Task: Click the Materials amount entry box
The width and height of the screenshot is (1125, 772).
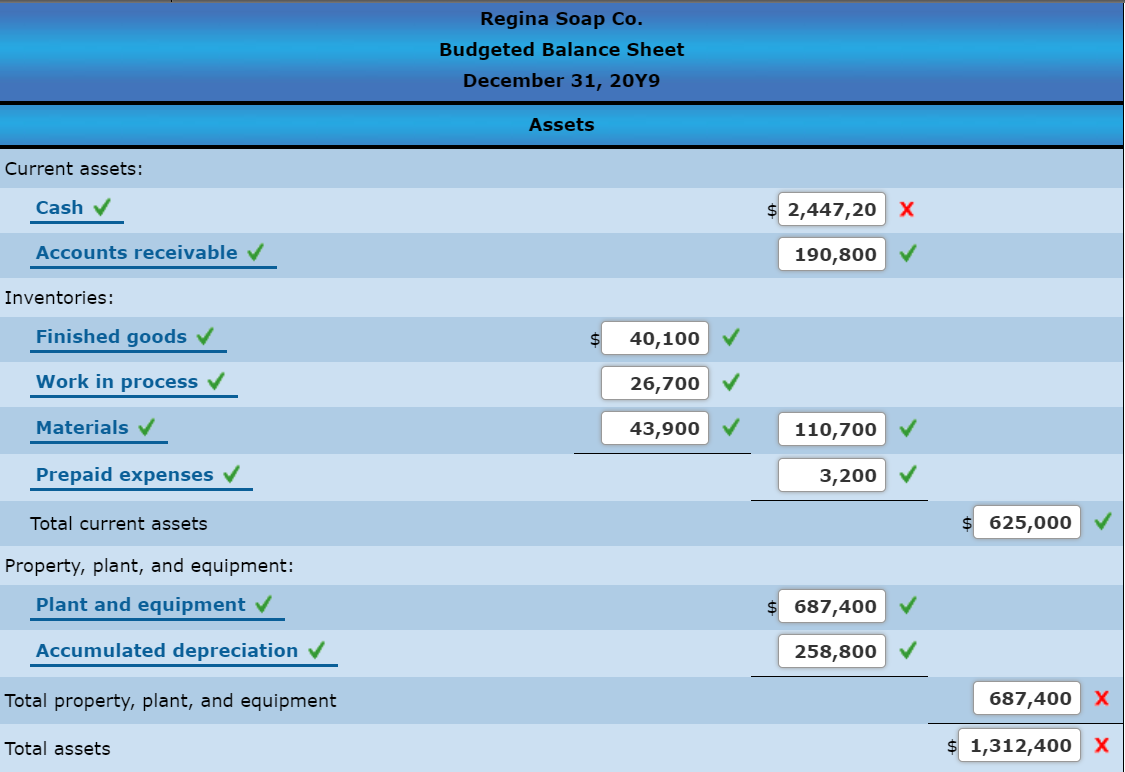Action: pos(655,428)
